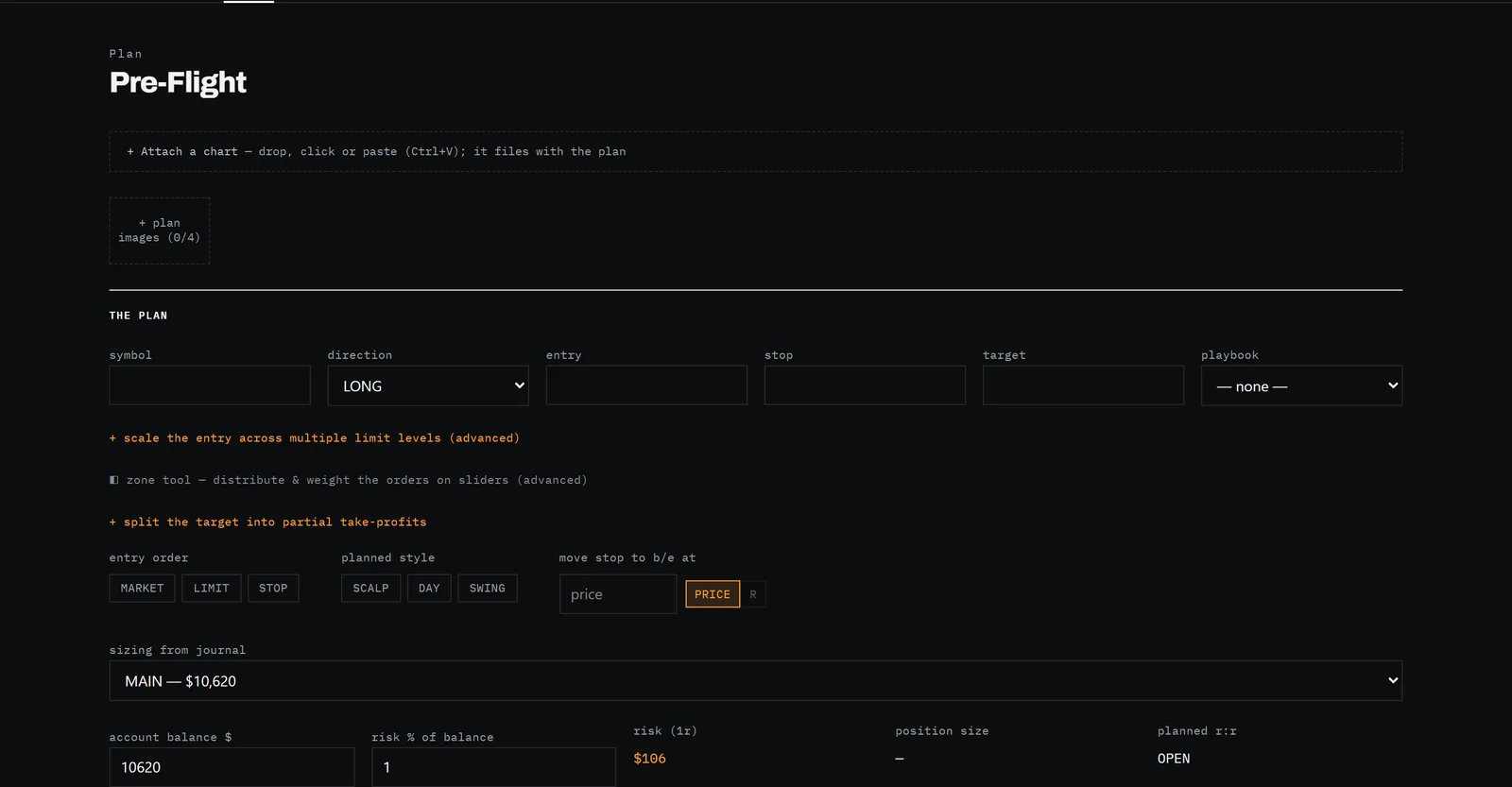Open the zone tool advanced option
The image size is (1512, 787).
tap(349, 480)
